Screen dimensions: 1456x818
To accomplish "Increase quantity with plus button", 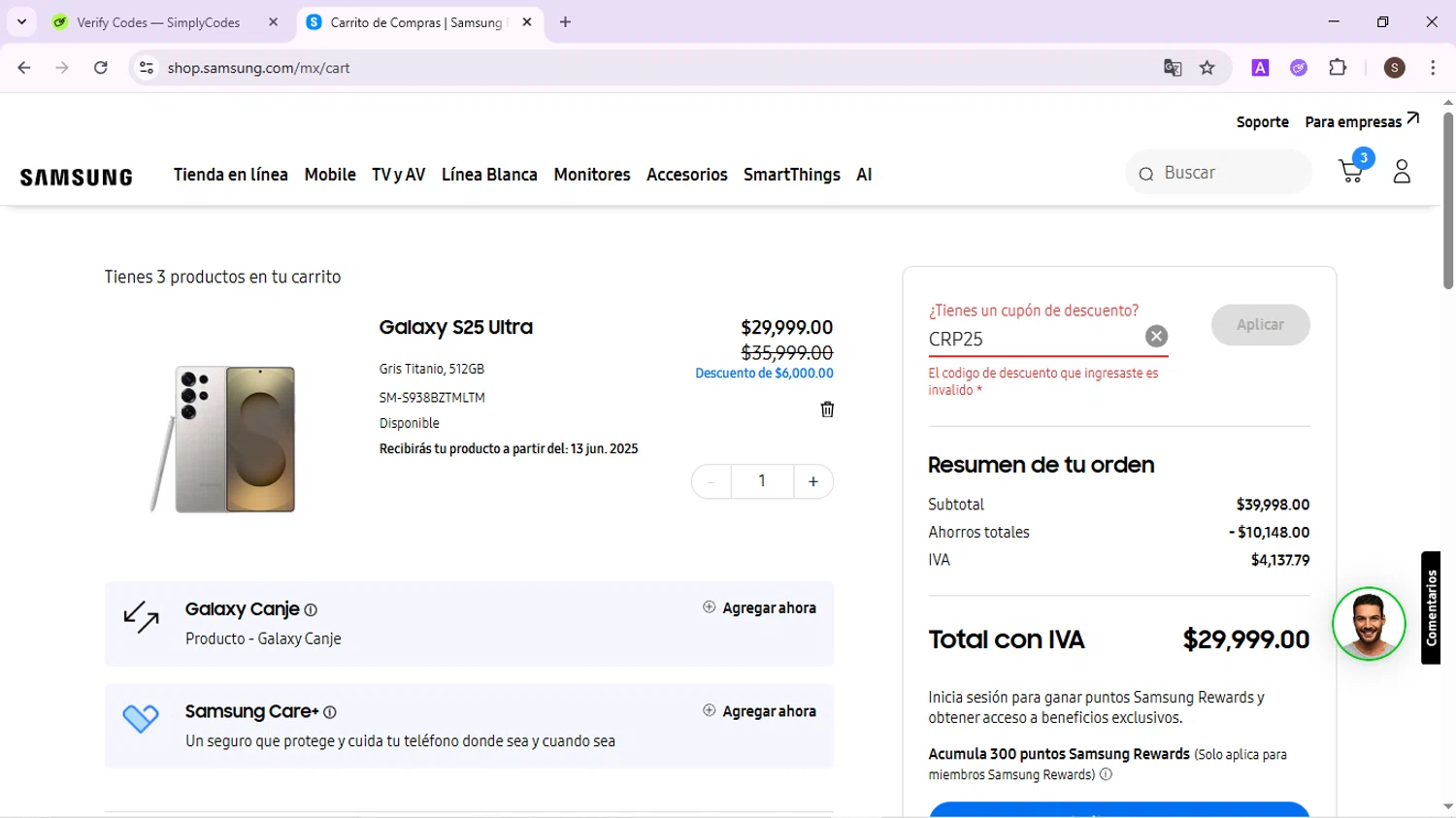I will [x=813, y=481].
